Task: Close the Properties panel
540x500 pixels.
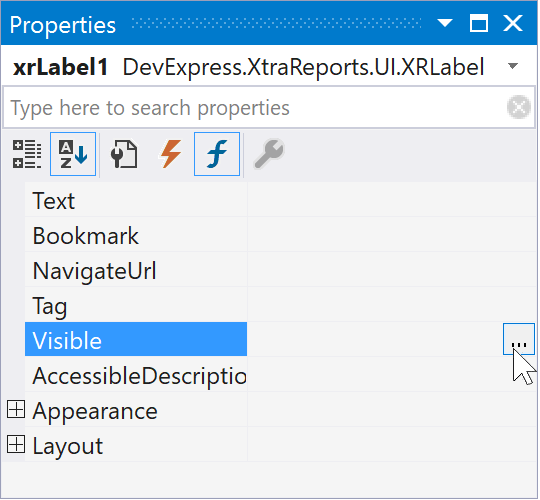Action: coord(513,23)
